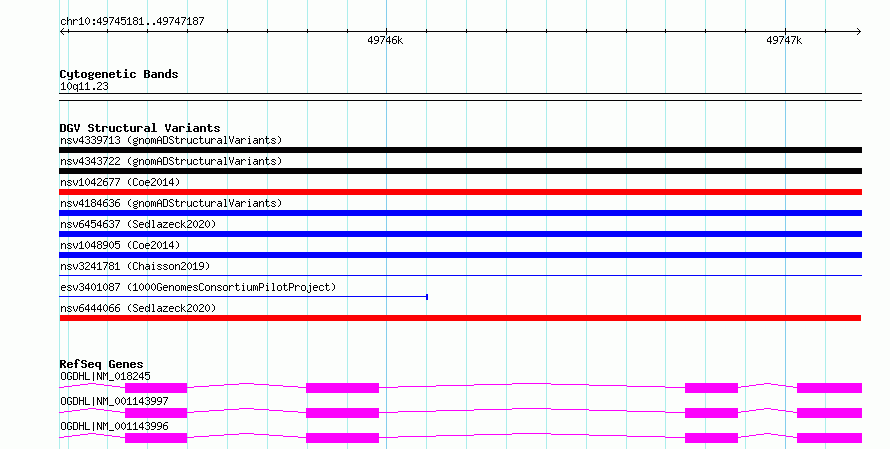Screen dimensions: 890x449
Task: Click the second exon of OGDHL|NM_018245
Action: [x=342, y=388]
